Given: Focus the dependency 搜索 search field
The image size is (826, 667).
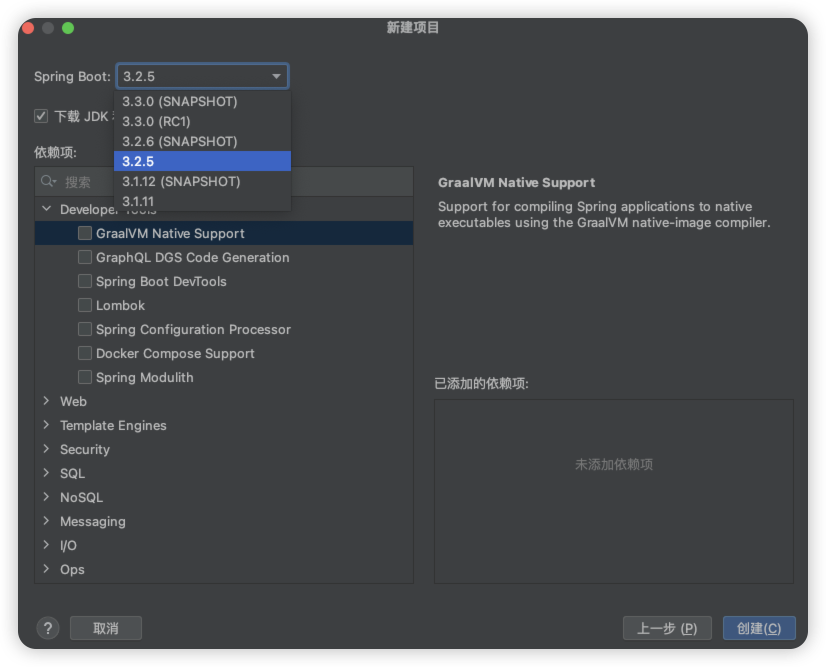Looking at the screenshot, I should pos(224,182).
